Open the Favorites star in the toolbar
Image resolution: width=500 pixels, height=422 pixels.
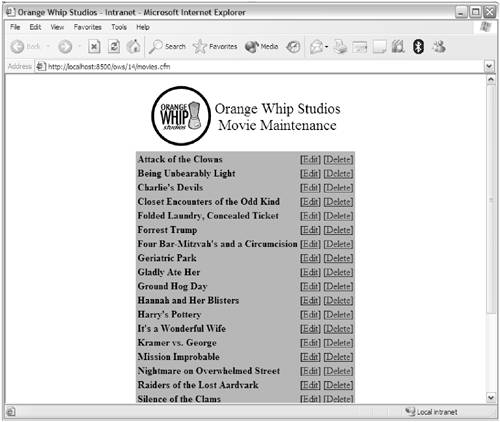coord(215,47)
